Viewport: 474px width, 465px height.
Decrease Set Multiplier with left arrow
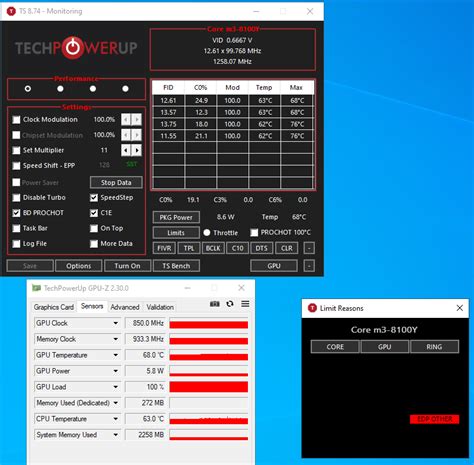pos(126,150)
